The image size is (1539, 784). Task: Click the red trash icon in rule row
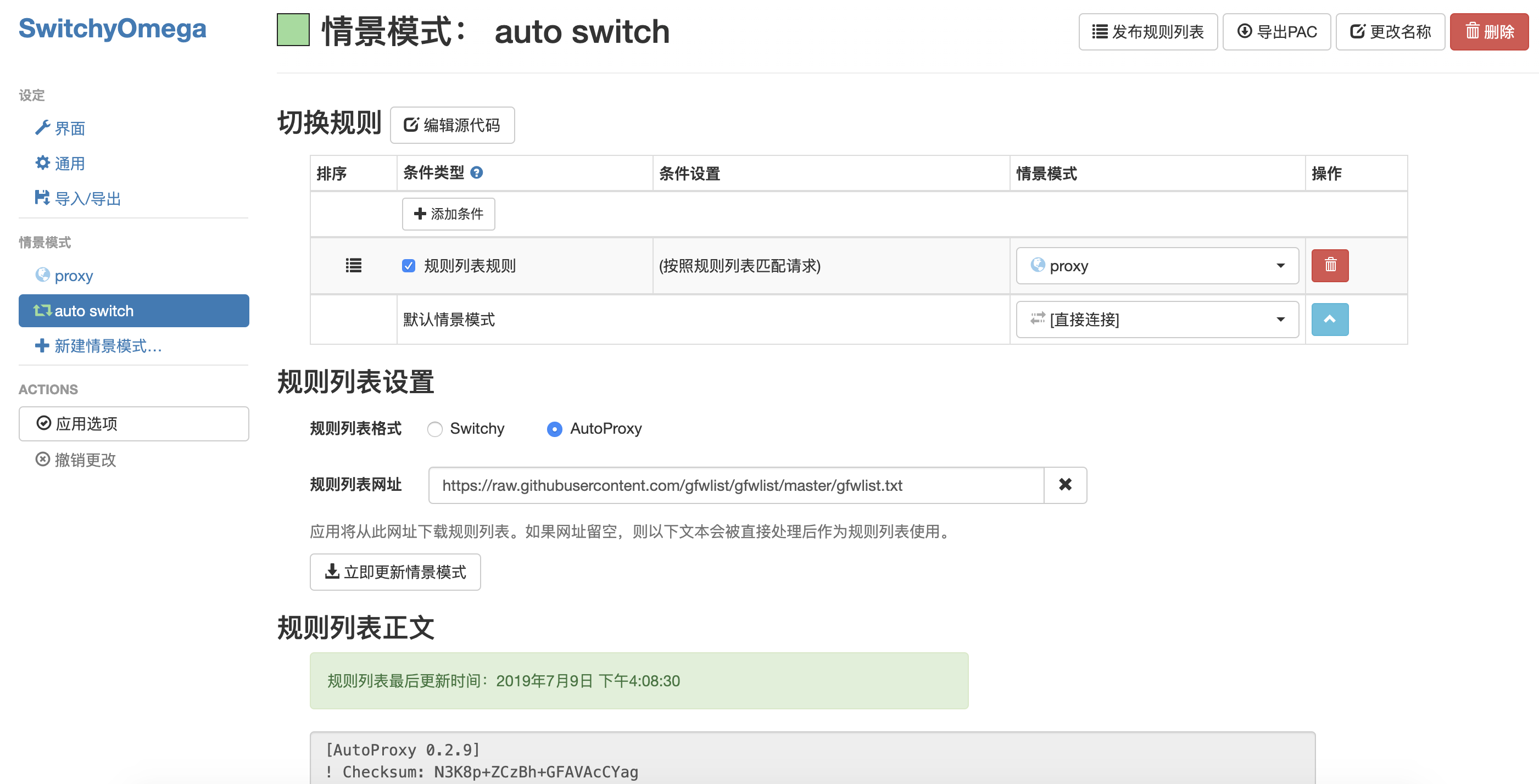(1329, 265)
